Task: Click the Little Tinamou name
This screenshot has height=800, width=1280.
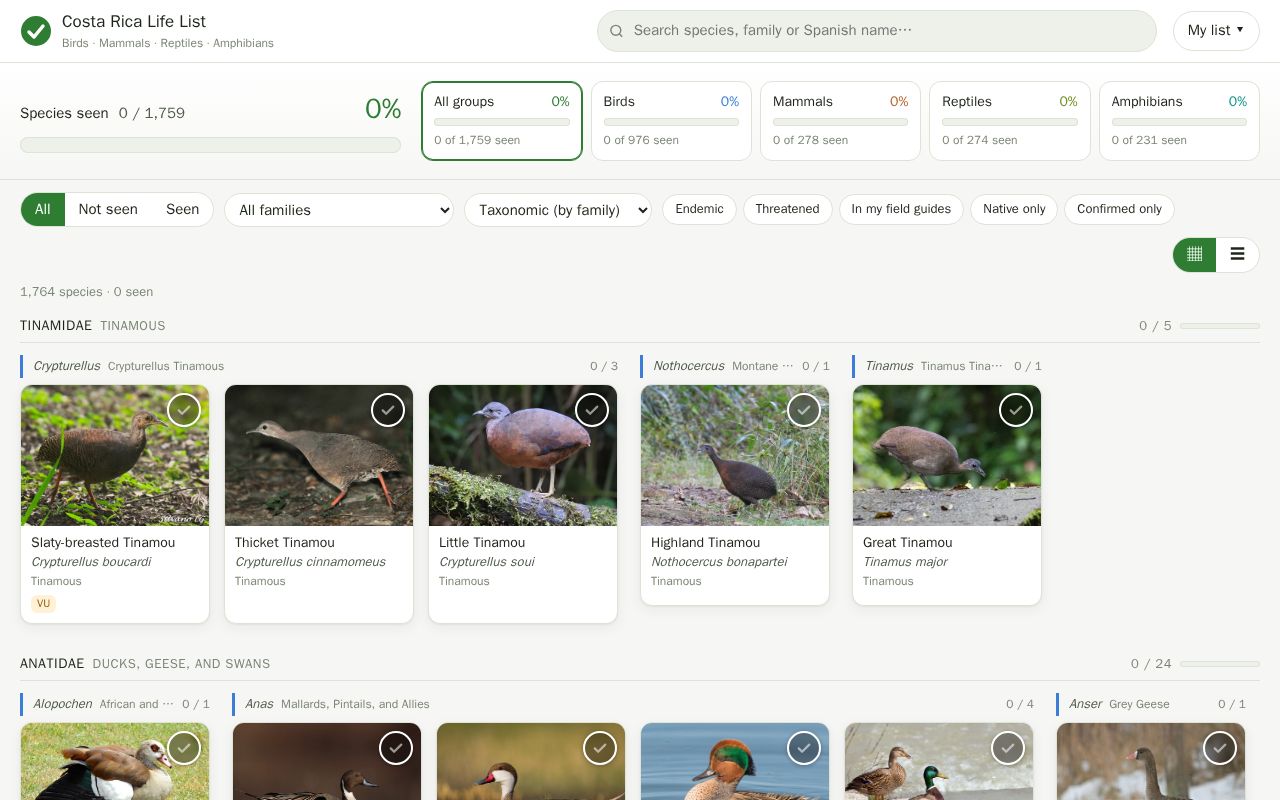Action: click(482, 542)
